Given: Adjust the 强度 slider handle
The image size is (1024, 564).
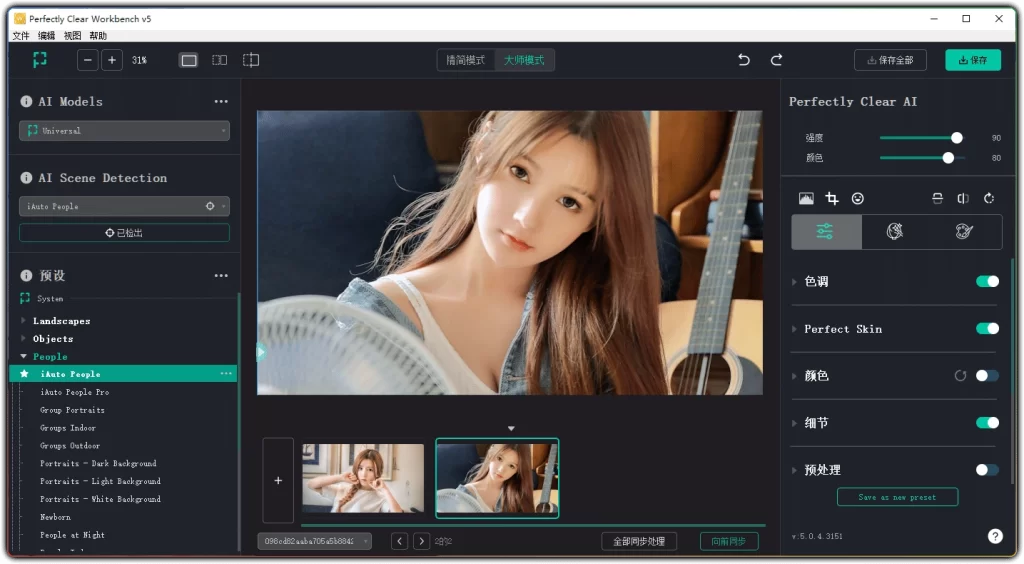Looking at the screenshot, I should [x=957, y=138].
